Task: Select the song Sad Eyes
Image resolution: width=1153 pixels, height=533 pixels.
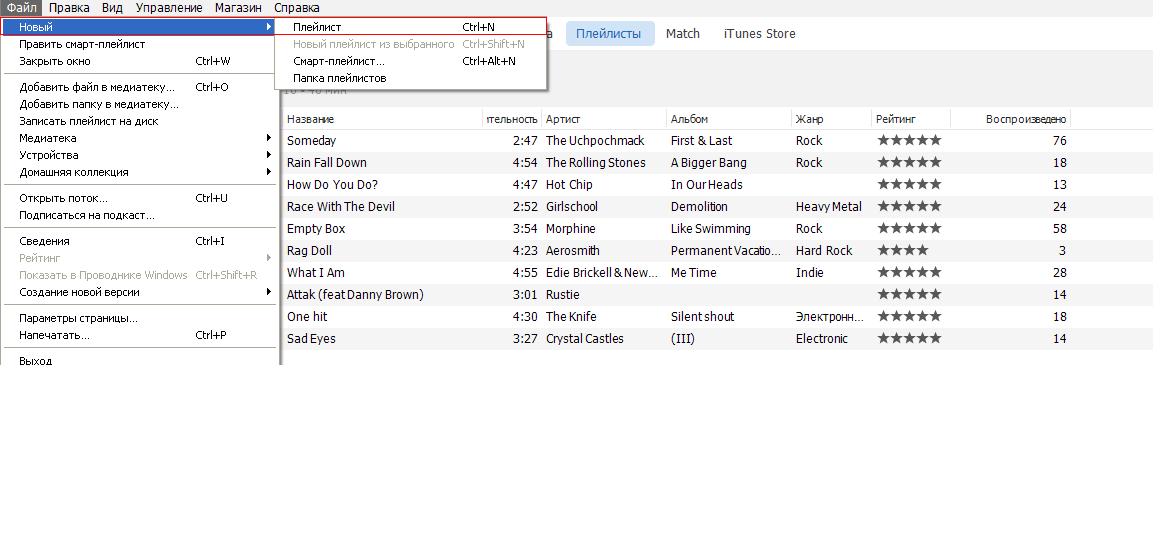Action: click(x=311, y=339)
